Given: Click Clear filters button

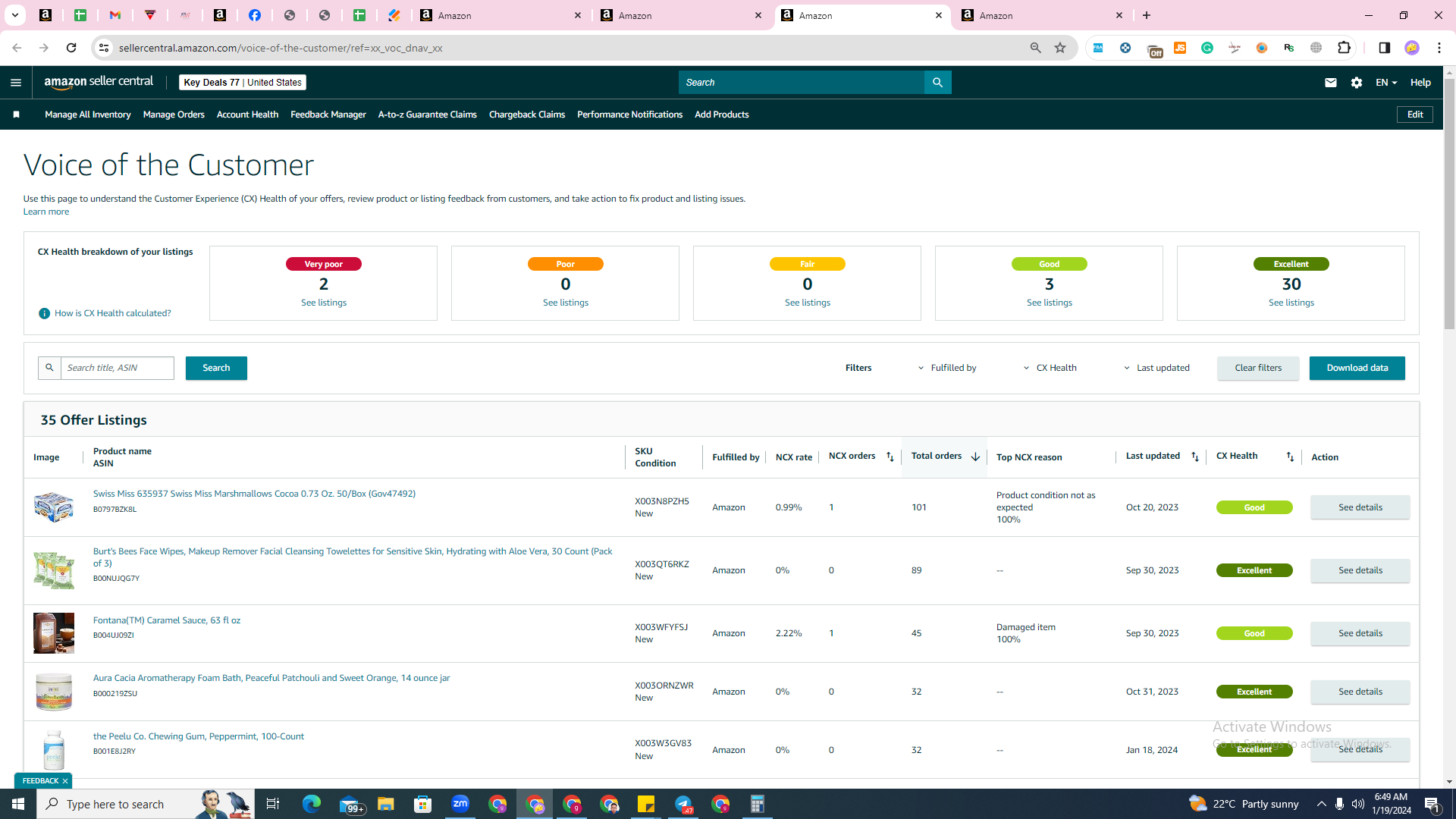Looking at the screenshot, I should pos(1258,368).
